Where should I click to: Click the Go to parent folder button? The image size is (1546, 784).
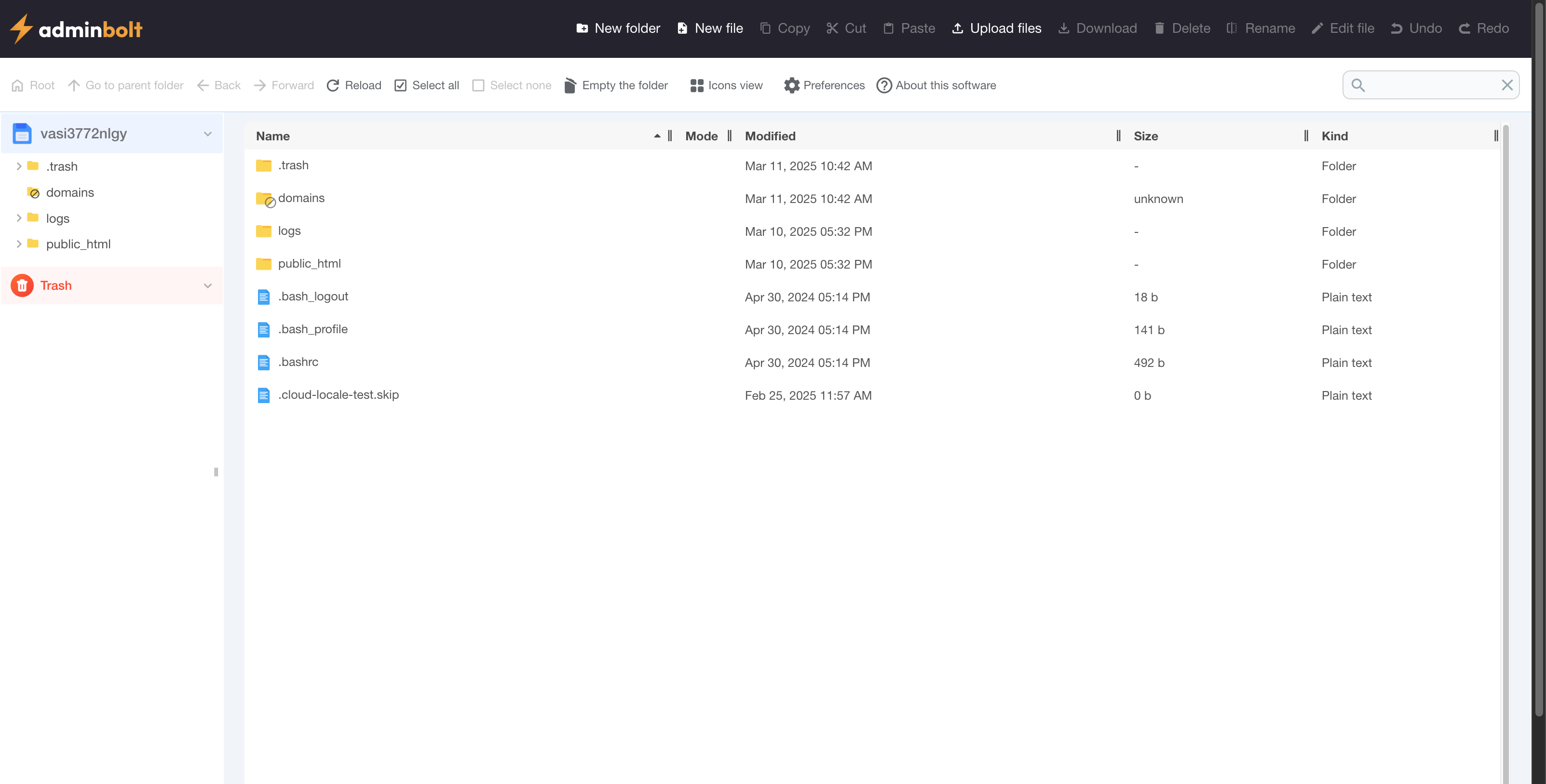(73, 85)
